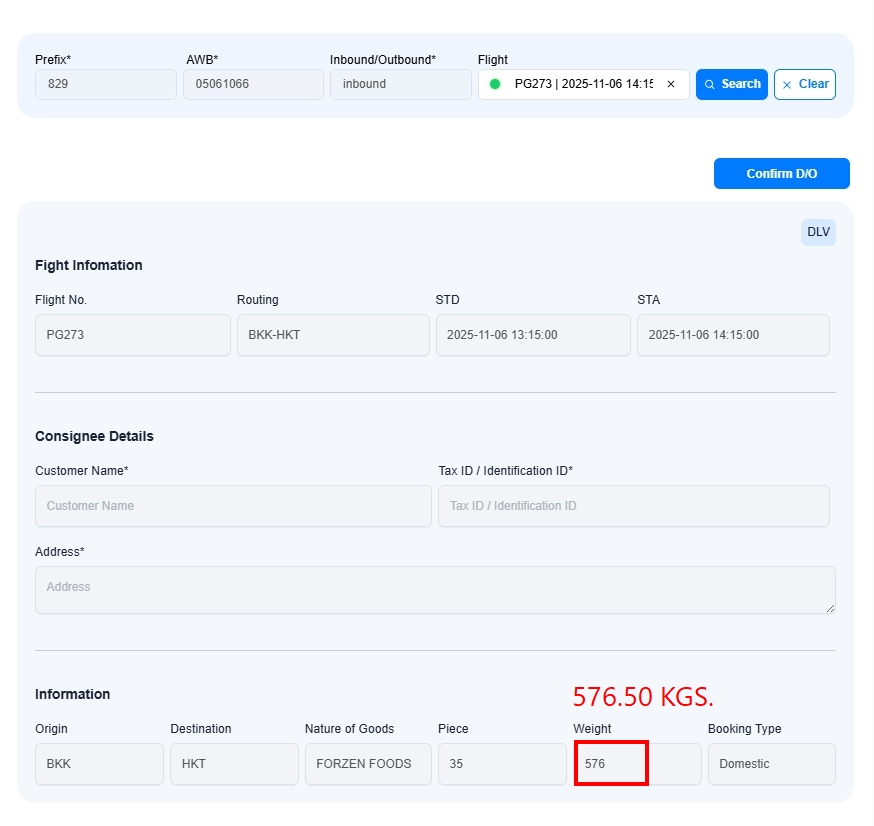Click the STD date-time field

point(533,335)
